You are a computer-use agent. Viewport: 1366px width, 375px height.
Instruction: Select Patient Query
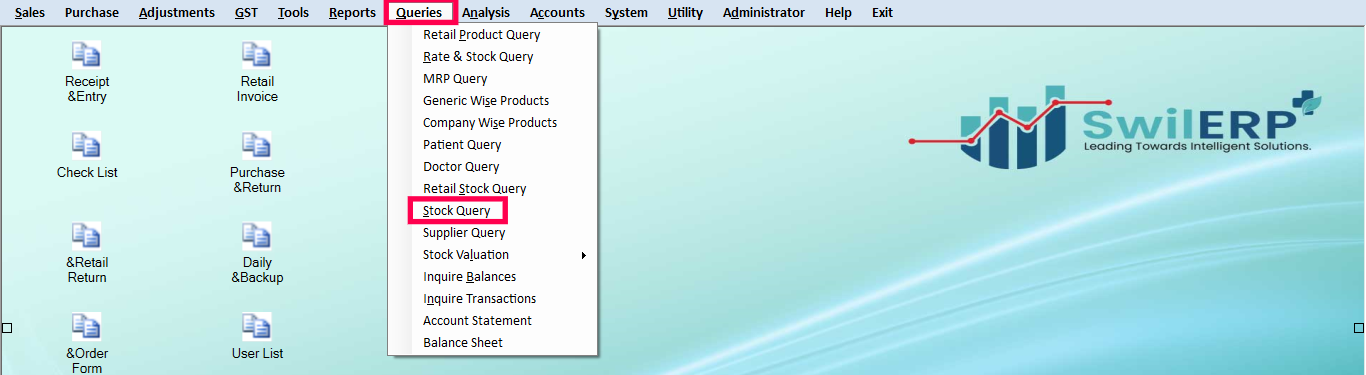[x=492, y=145]
